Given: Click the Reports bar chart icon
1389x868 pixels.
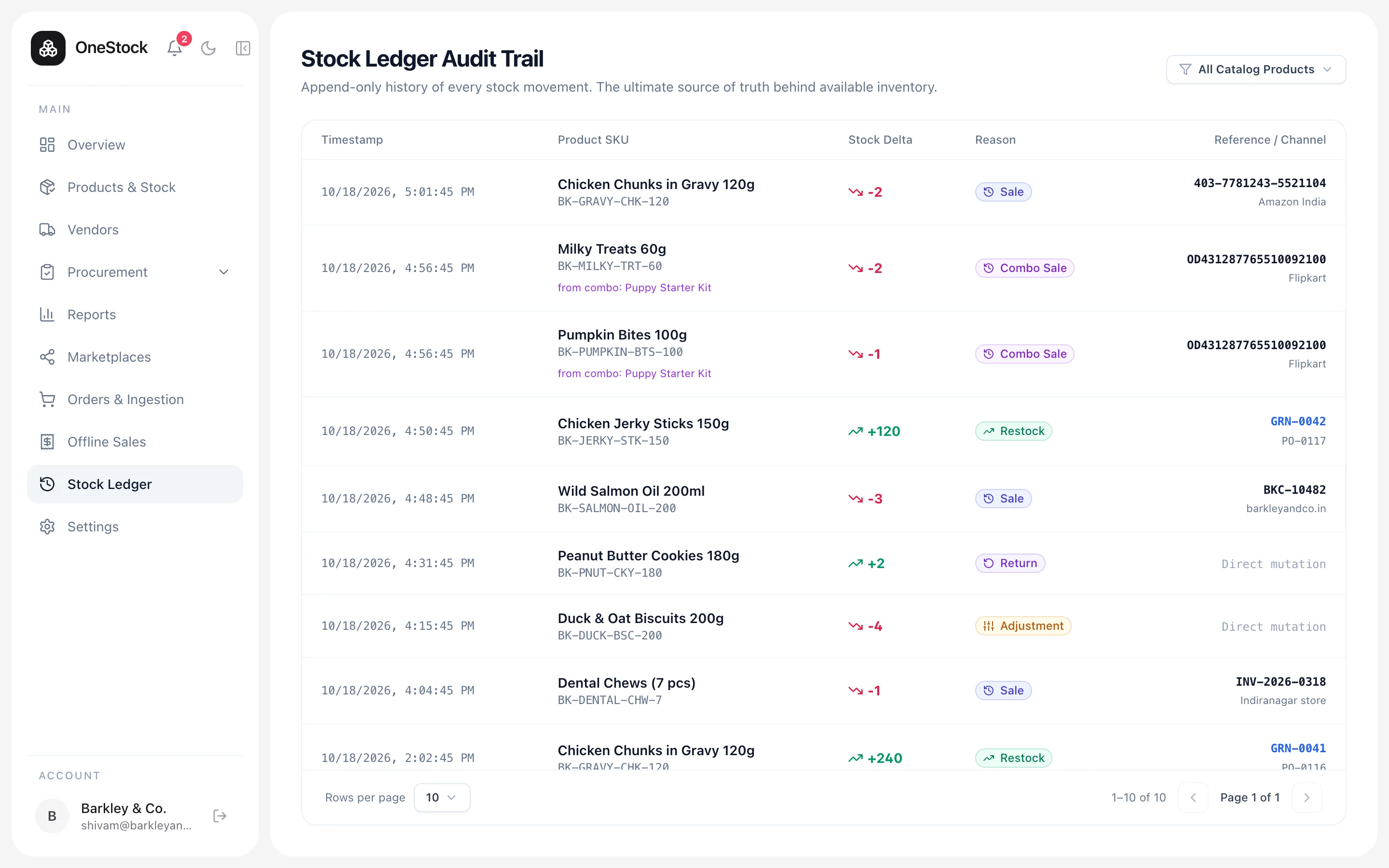Looking at the screenshot, I should click(47, 314).
